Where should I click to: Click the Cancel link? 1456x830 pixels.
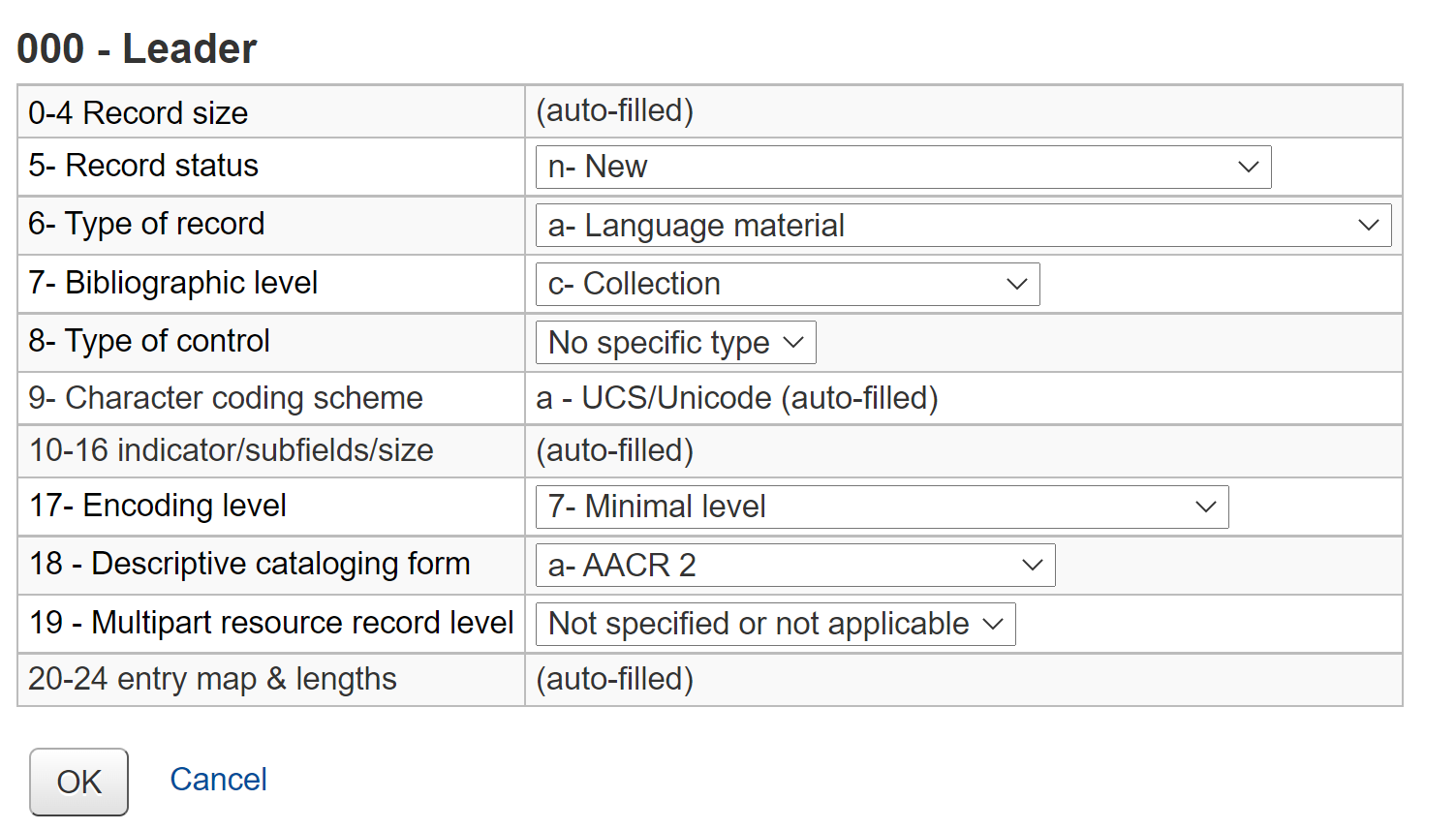[x=218, y=779]
